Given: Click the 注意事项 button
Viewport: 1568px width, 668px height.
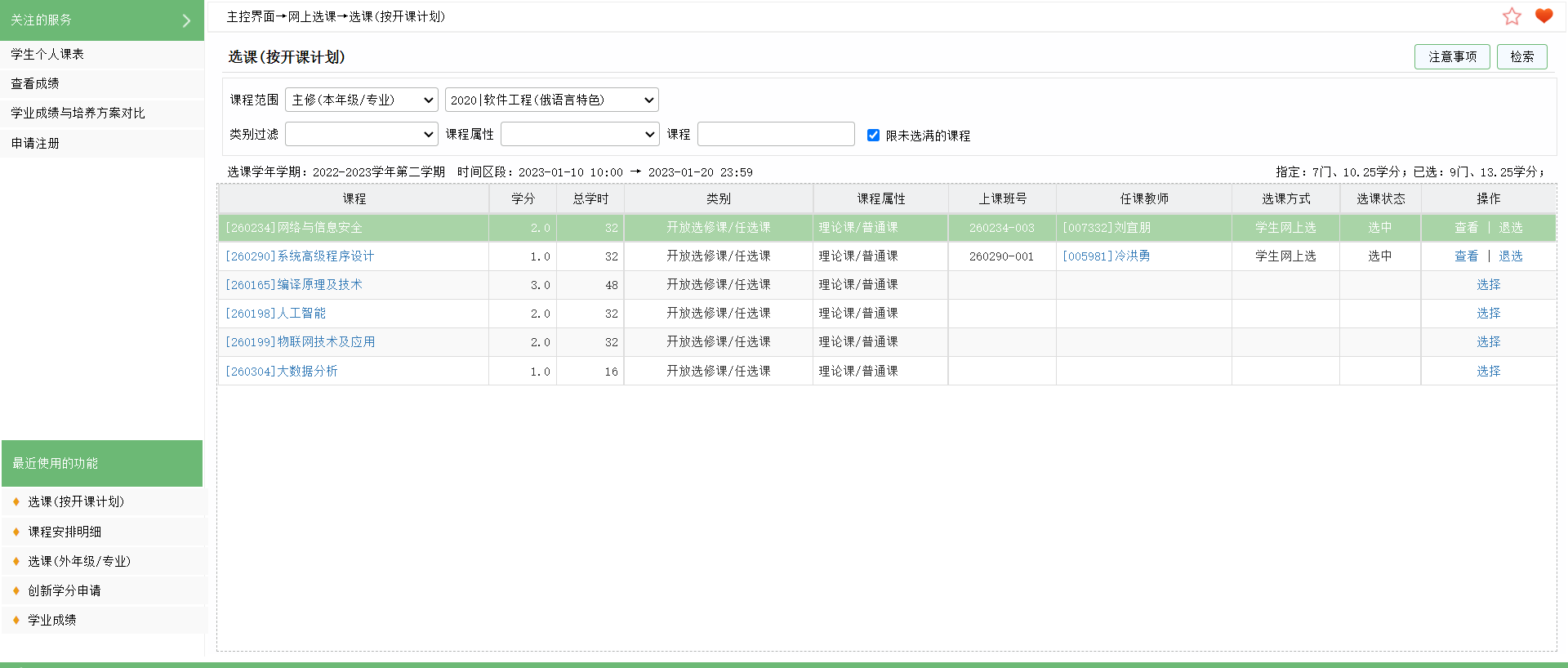Looking at the screenshot, I should tap(1452, 56).
